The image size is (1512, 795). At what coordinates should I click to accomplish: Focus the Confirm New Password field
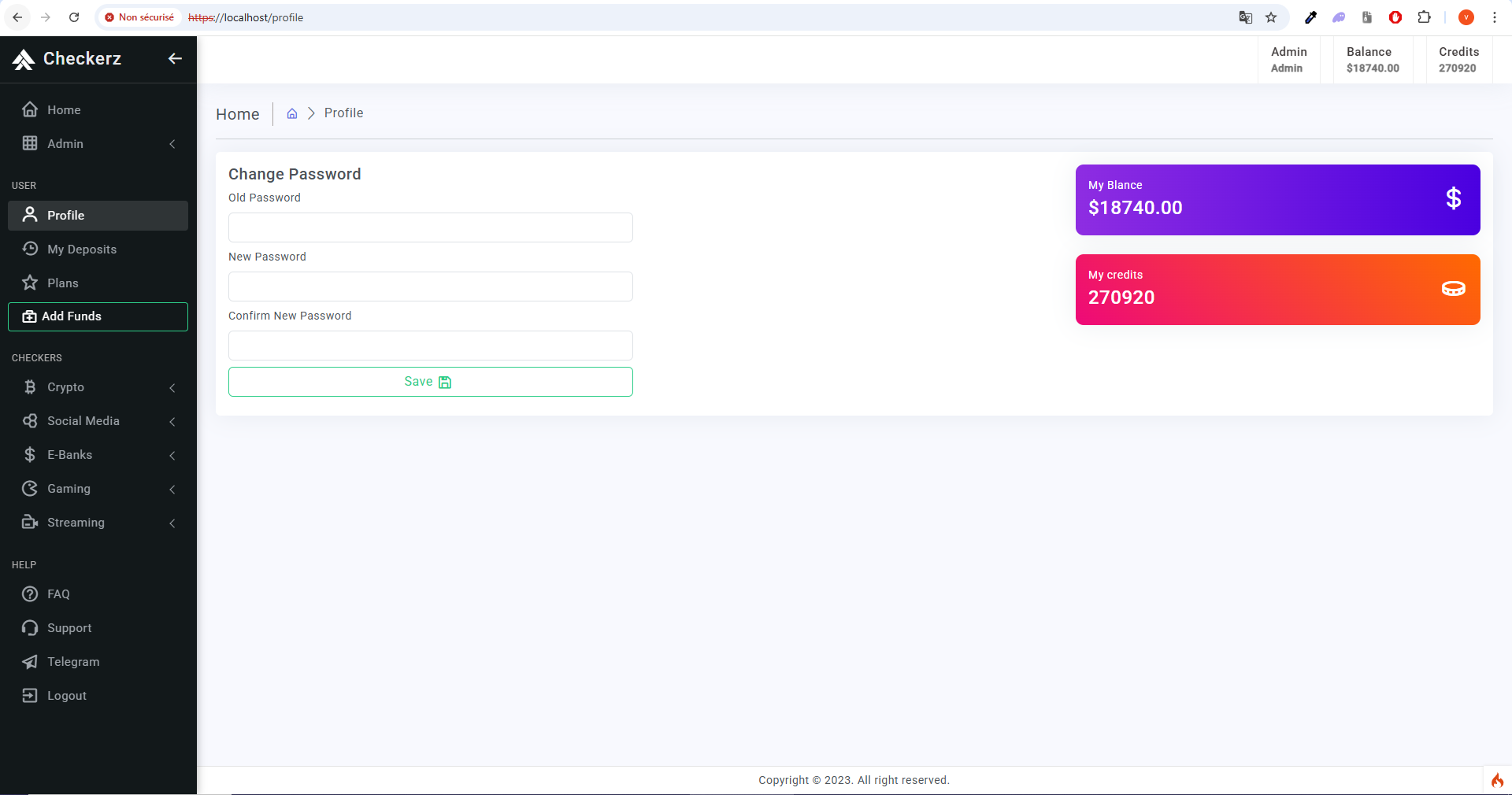point(431,346)
